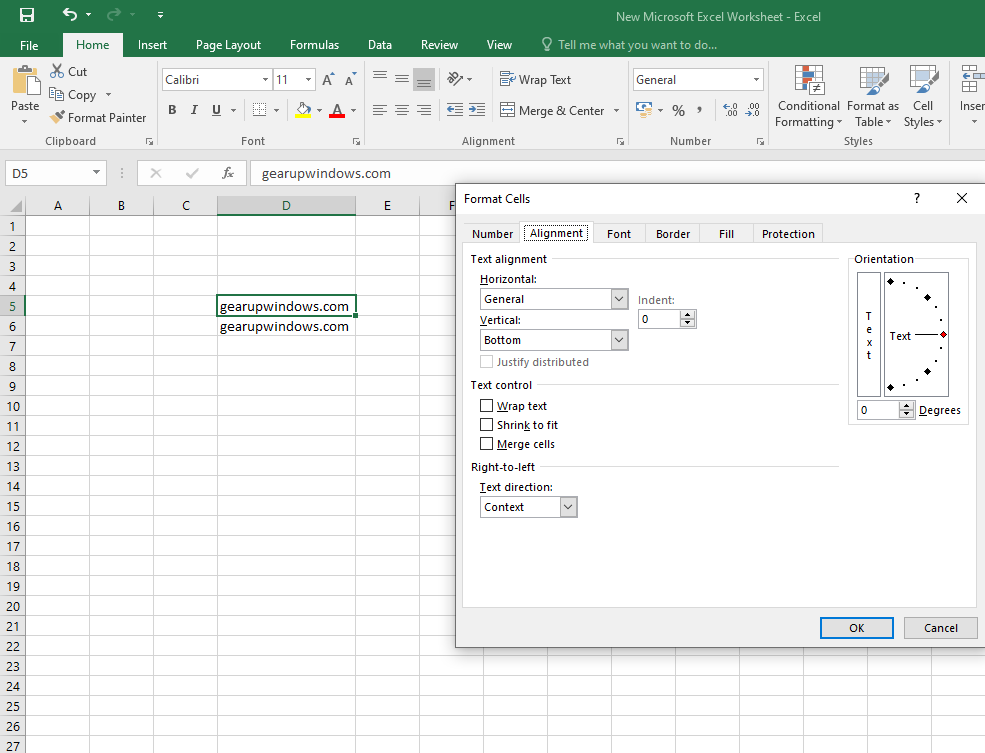Switch to the Protection tab in dialog

[788, 234]
